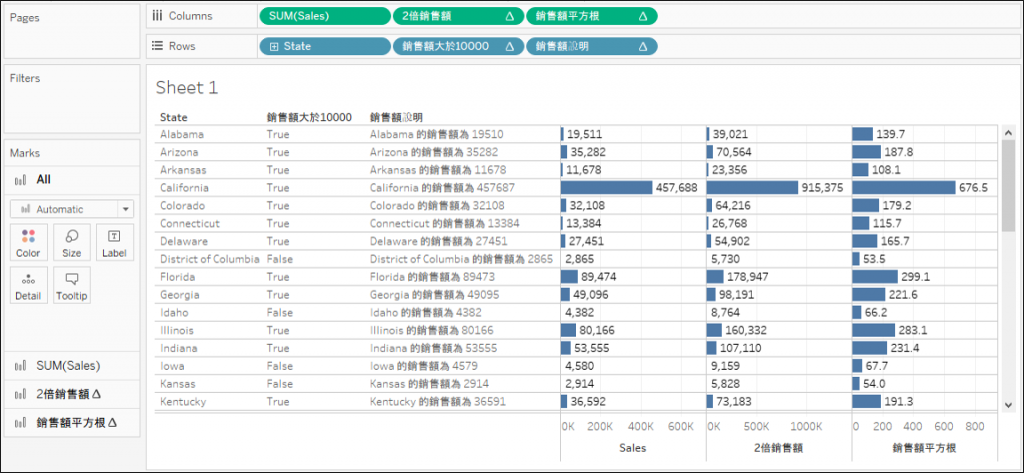Select Georgia's 銷售額平方根 bar 221.6
Screen dimensions: 1024x473
(869, 295)
